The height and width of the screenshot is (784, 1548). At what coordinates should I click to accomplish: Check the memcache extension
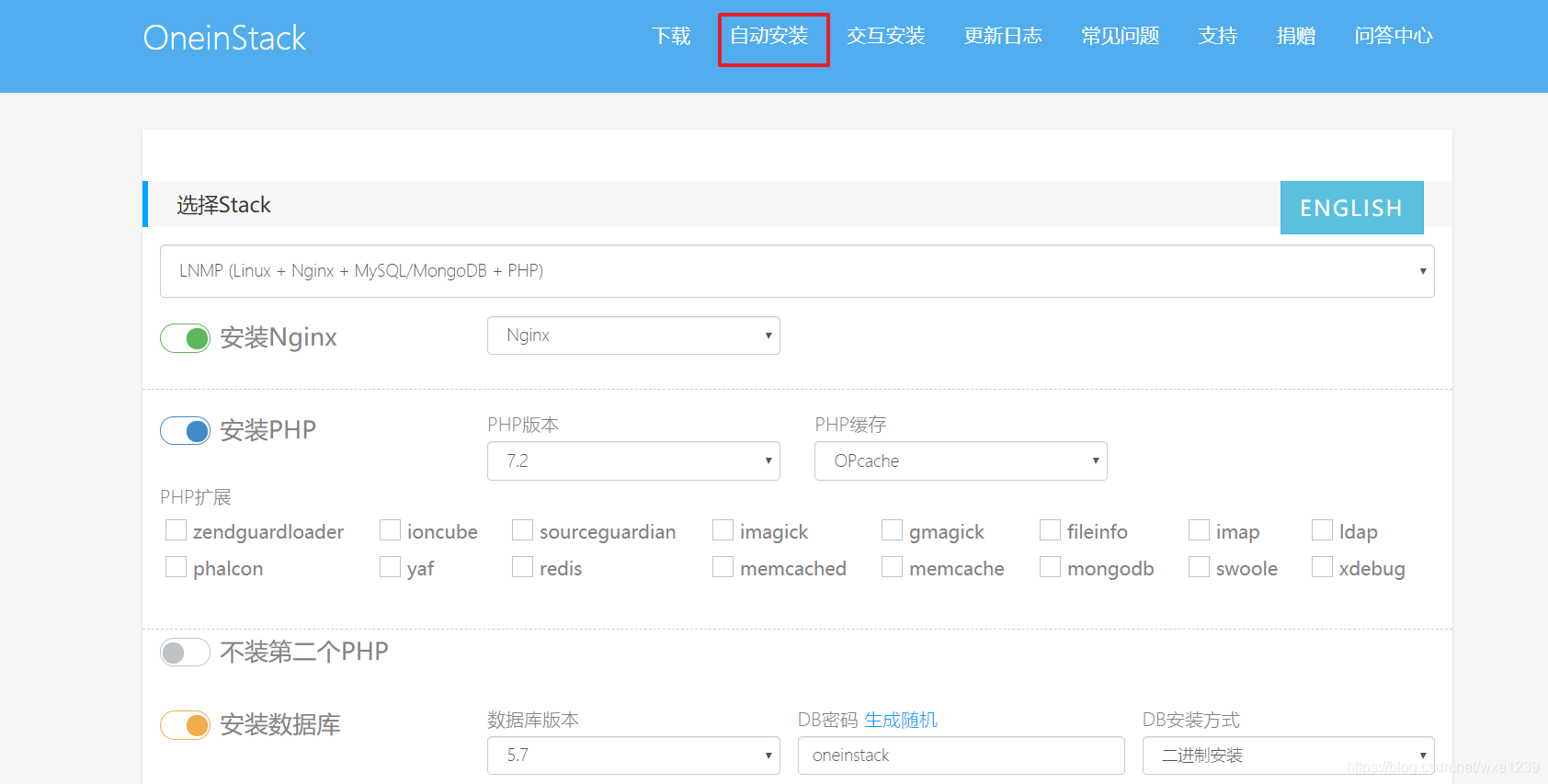pyautogui.click(x=892, y=567)
